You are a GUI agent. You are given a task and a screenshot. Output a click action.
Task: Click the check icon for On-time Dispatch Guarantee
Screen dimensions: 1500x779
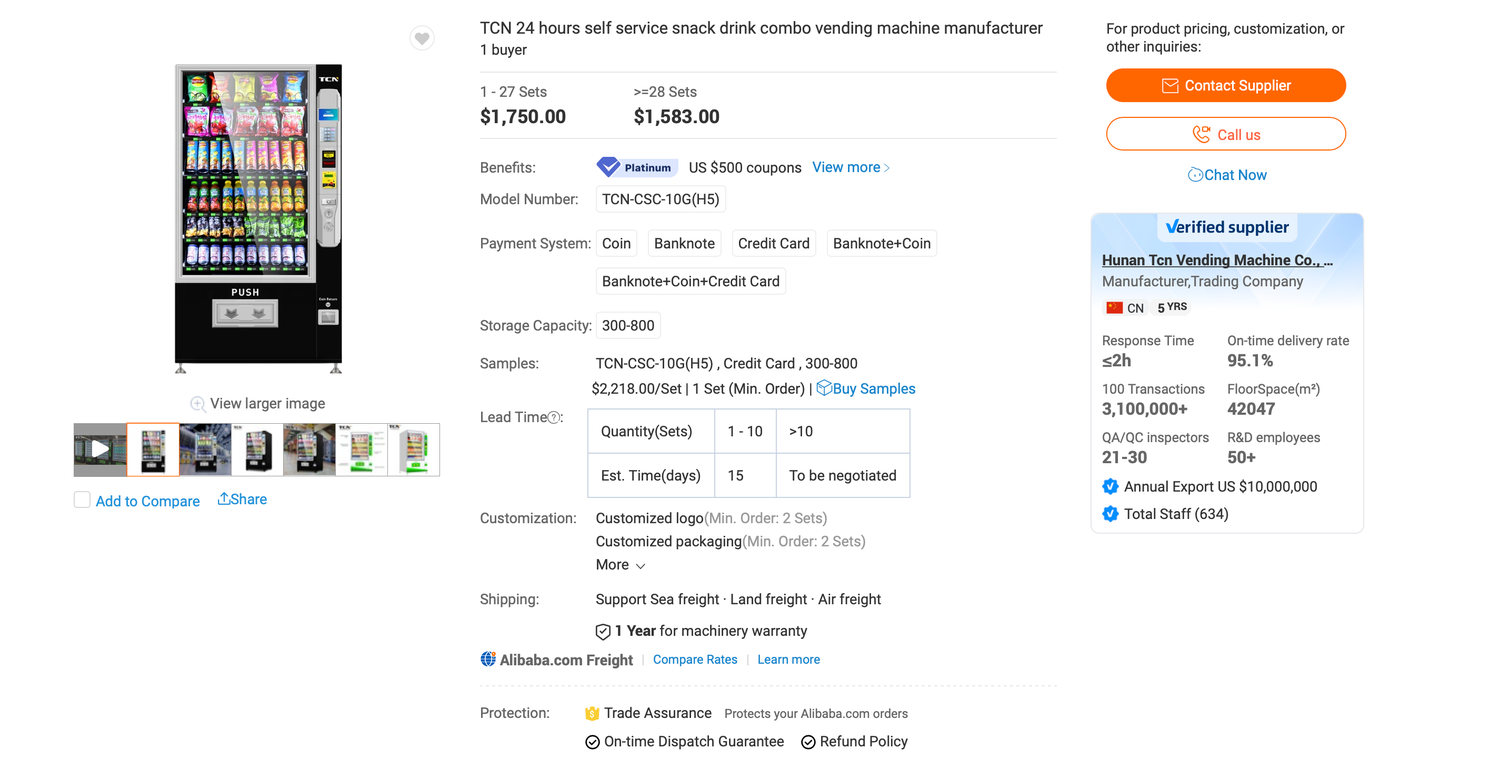tap(592, 742)
